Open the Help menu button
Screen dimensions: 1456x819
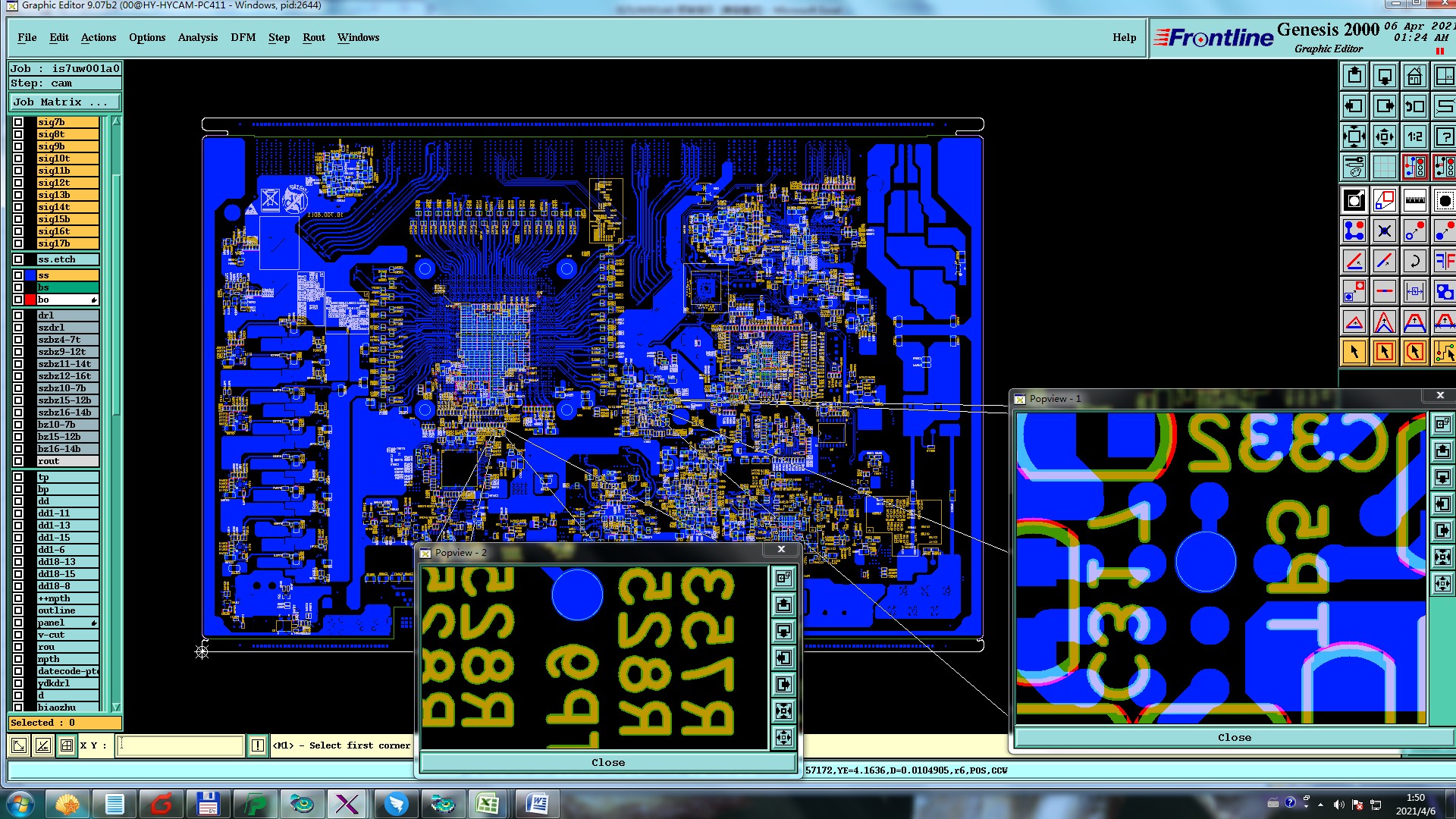(x=1124, y=37)
